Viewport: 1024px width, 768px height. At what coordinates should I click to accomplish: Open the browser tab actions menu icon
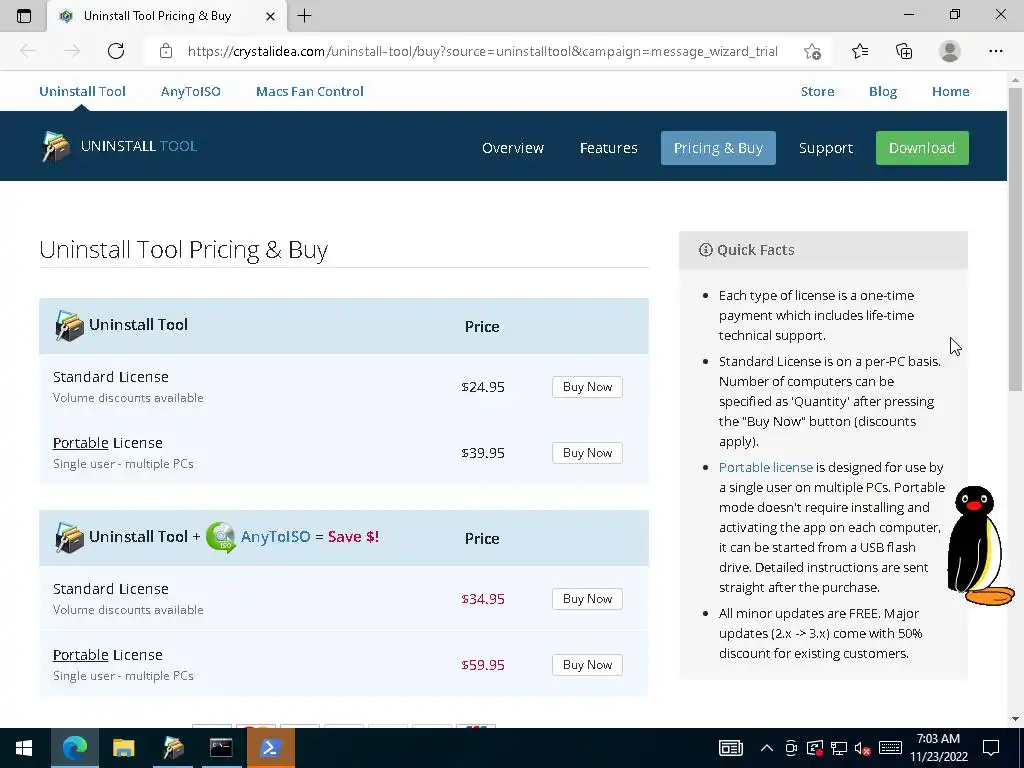tap(24, 16)
